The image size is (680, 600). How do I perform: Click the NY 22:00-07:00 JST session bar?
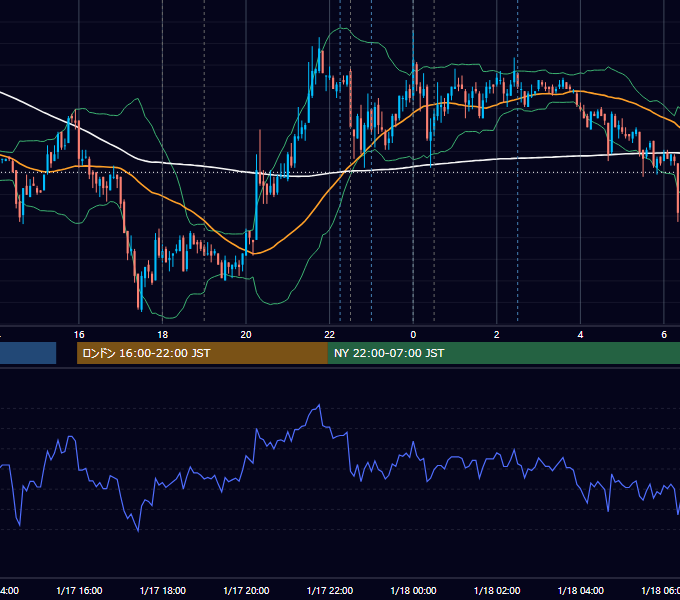(x=503, y=353)
